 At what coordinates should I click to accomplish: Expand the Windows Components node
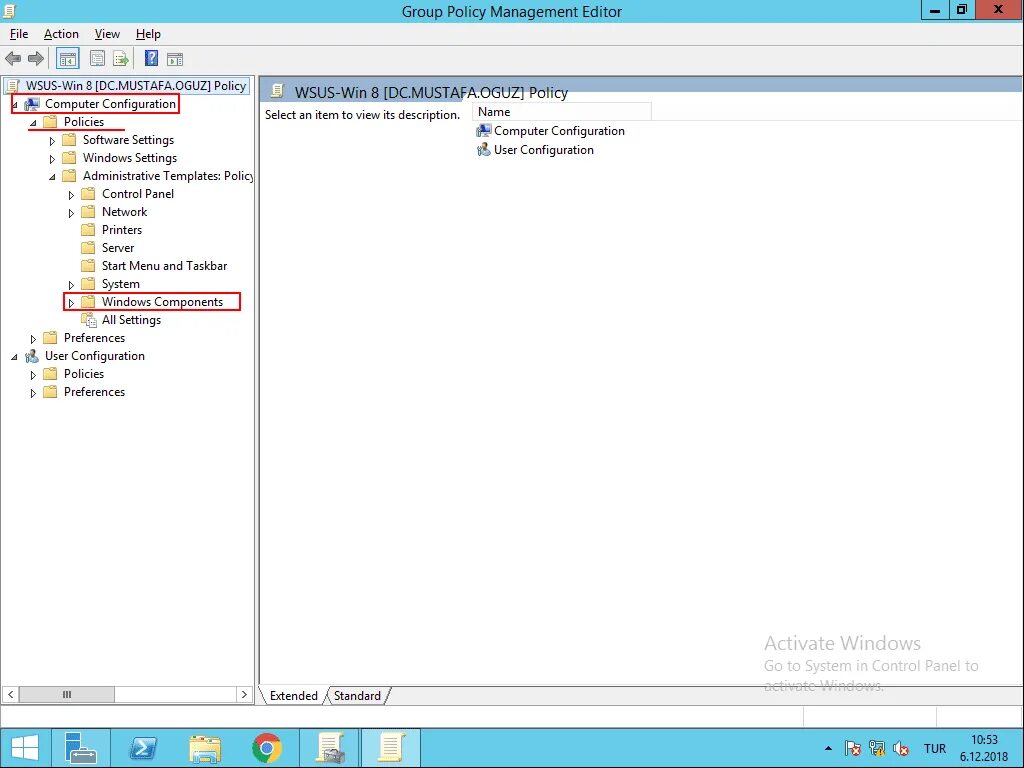point(71,303)
